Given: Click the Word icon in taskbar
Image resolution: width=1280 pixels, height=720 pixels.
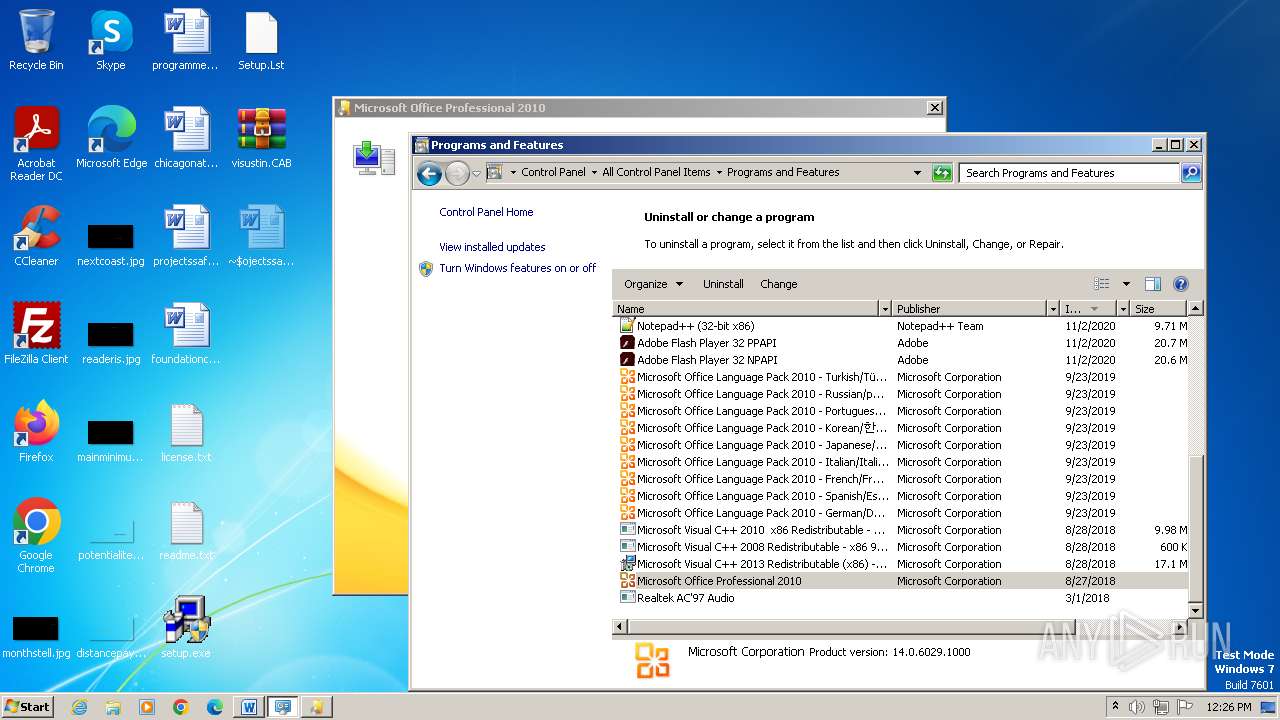Looking at the screenshot, I should [249, 707].
